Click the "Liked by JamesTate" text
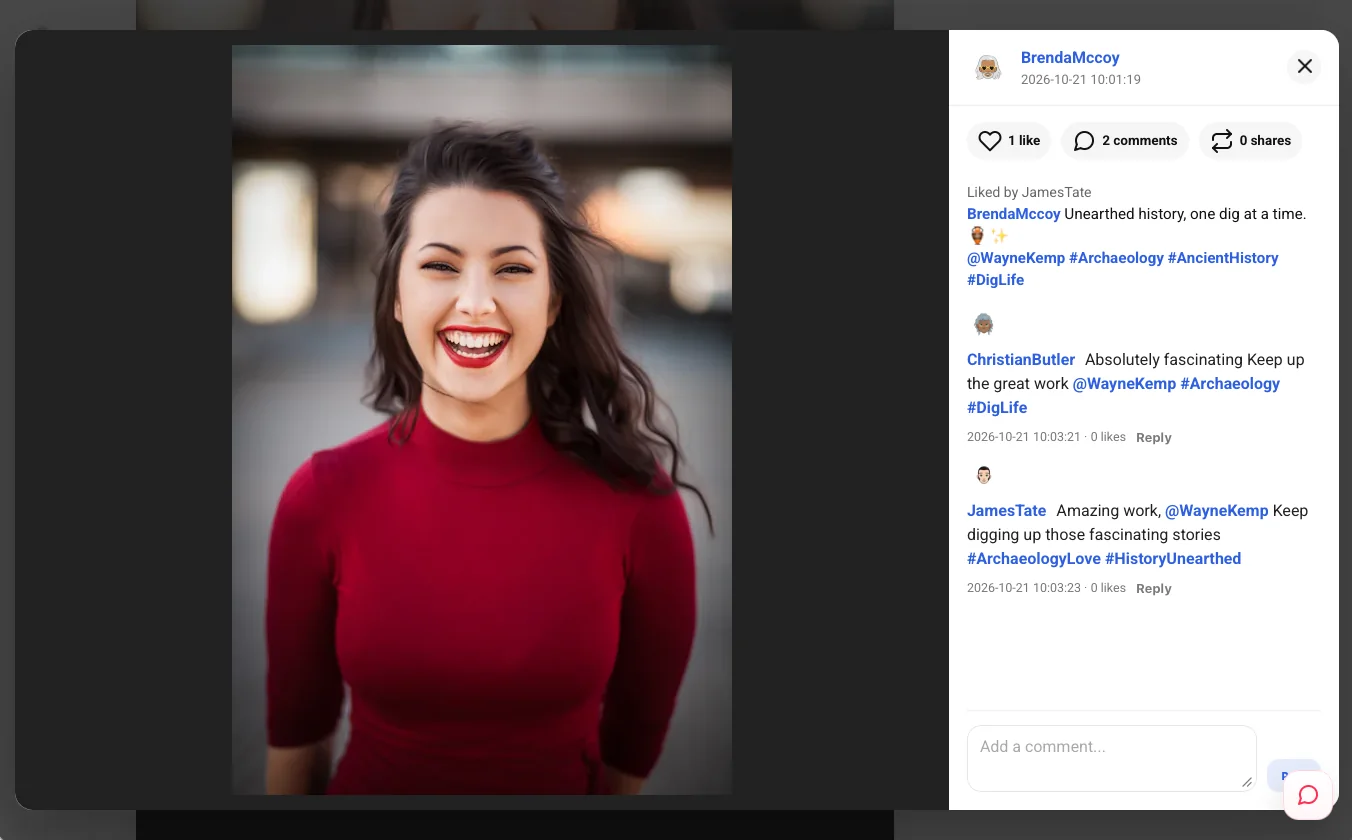This screenshot has height=840, width=1352. (1029, 192)
